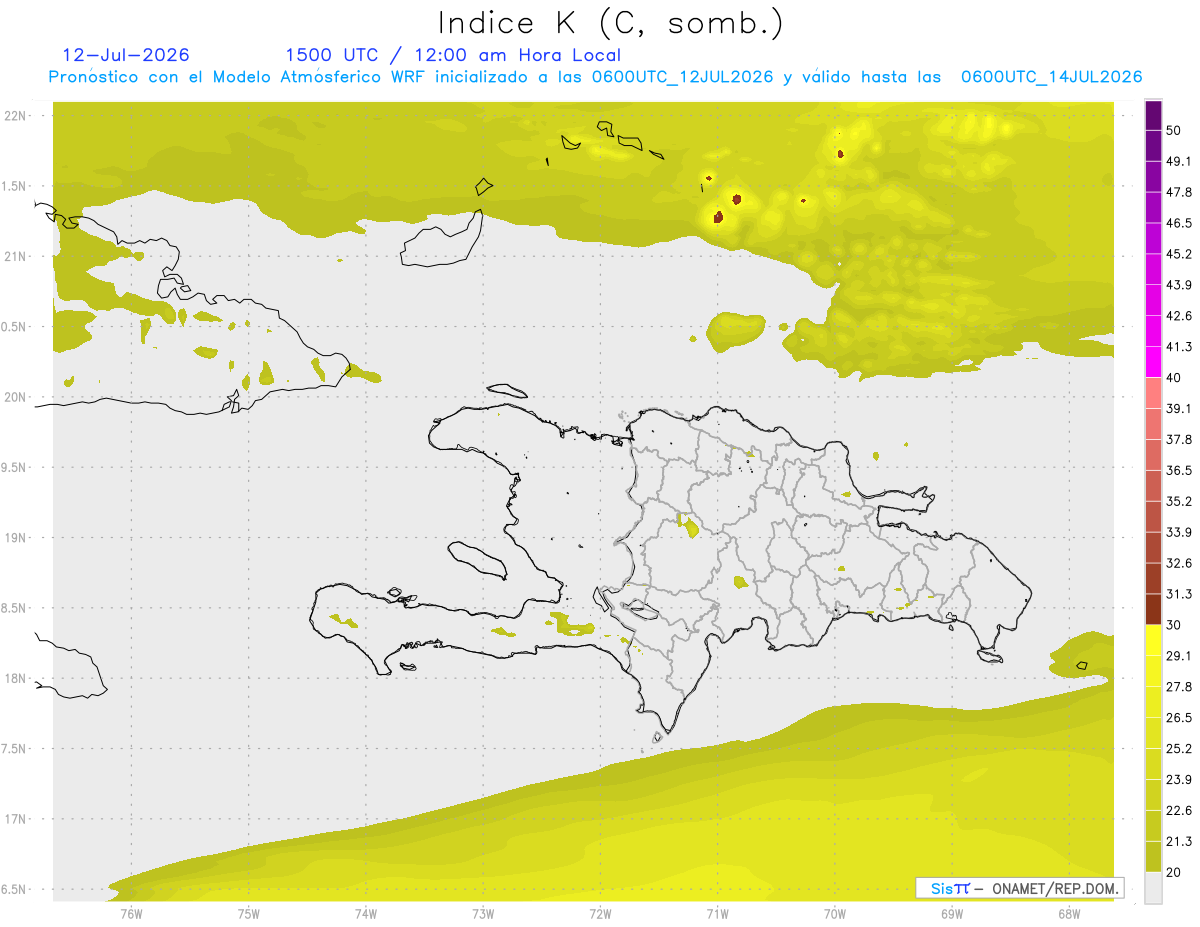Click the latitude label "18N"

15,679
